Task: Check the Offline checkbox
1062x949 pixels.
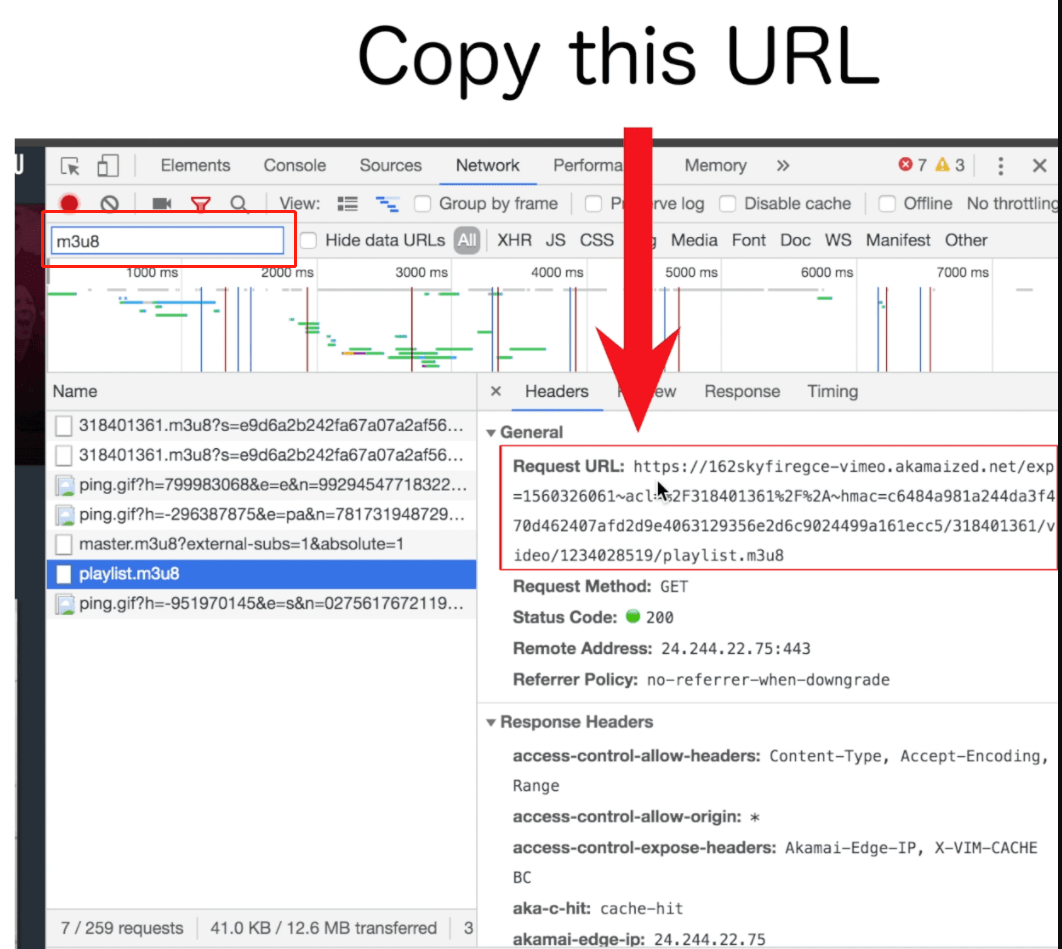Action: coord(887,203)
